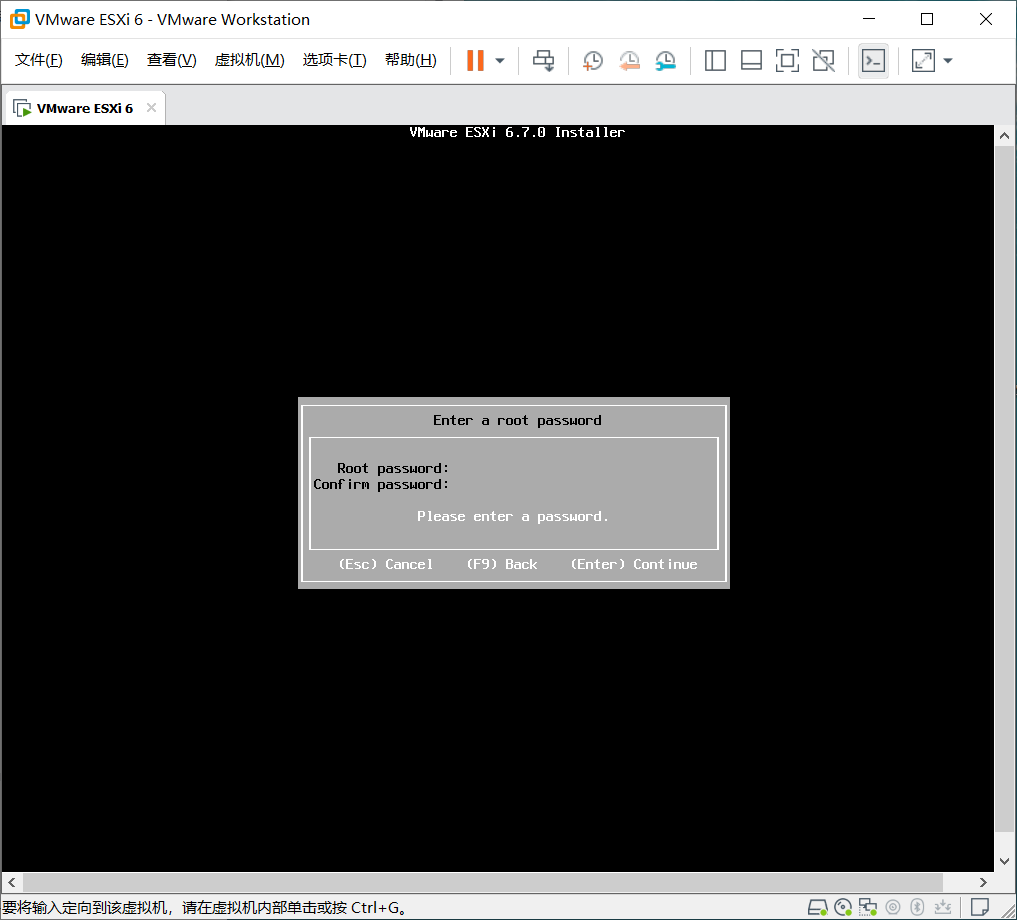Viewport: 1017px width, 920px height.
Task: Open the 查看(V) menu
Action: point(171,60)
